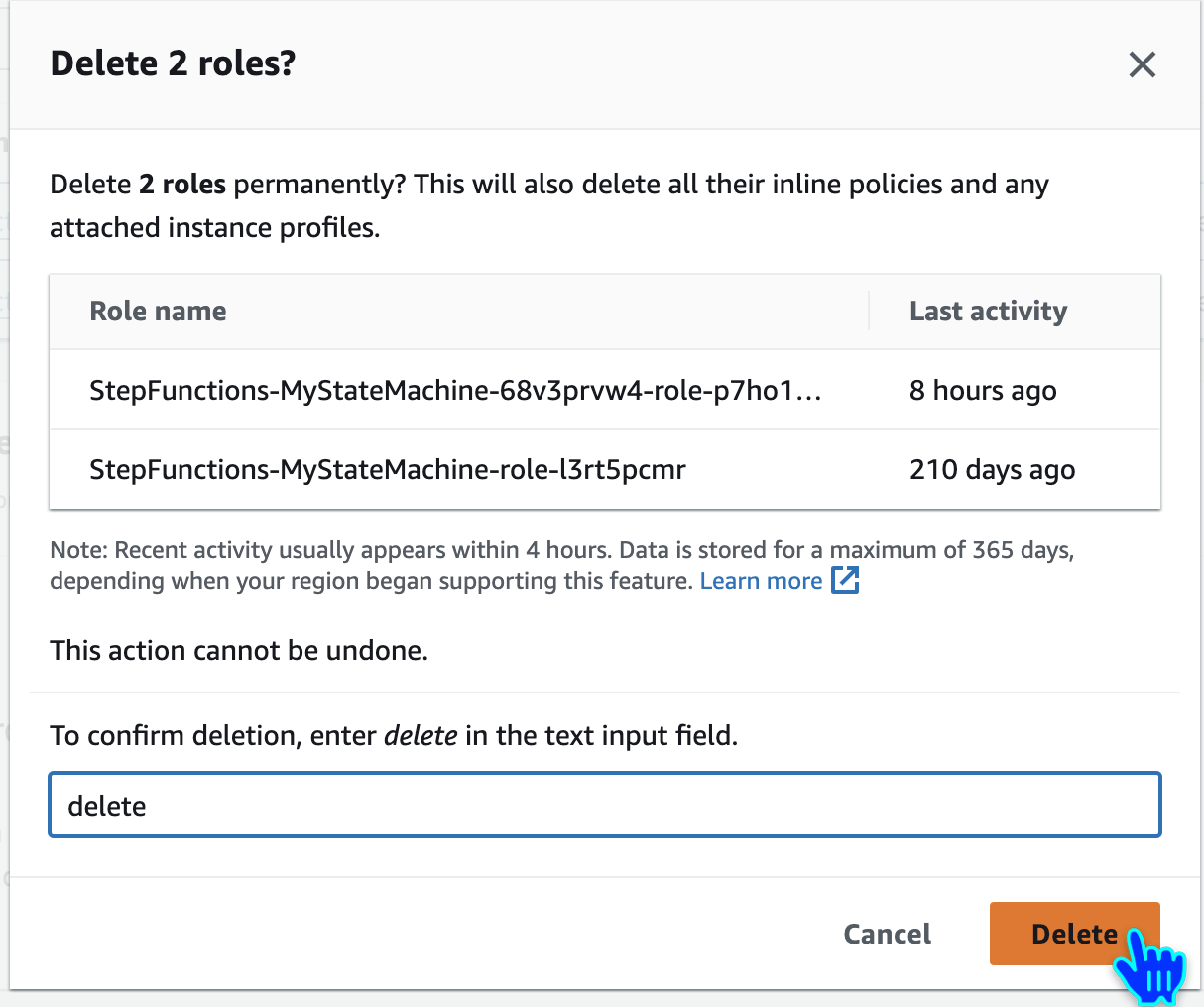Viewport: 1204px width, 1007px height.
Task: Click the Last activity column header
Action: click(x=988, y=312)
